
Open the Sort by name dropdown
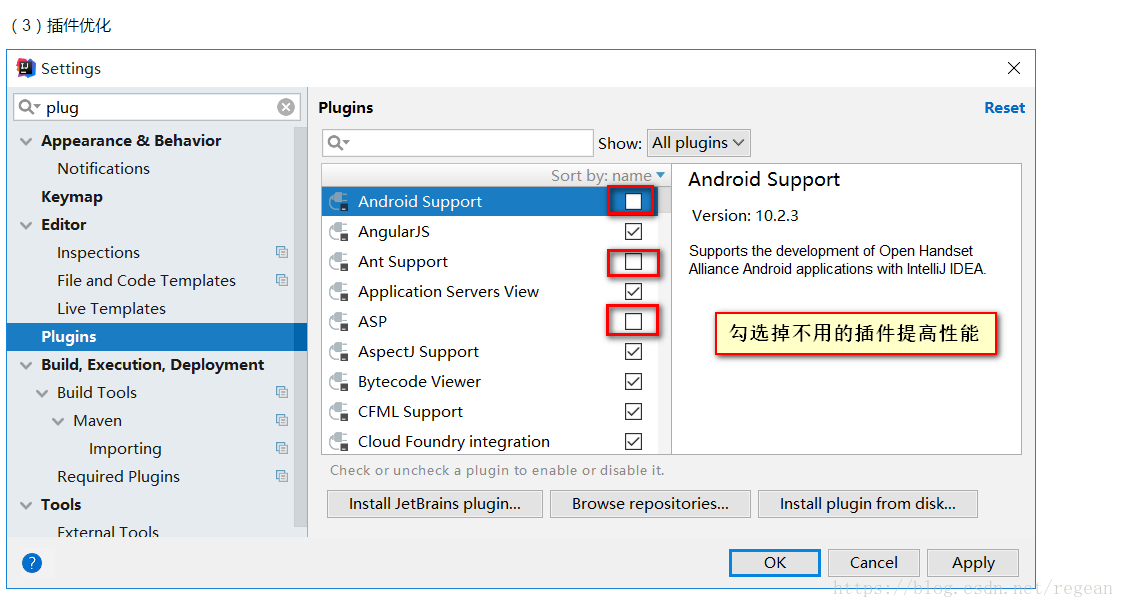point(608,176)
